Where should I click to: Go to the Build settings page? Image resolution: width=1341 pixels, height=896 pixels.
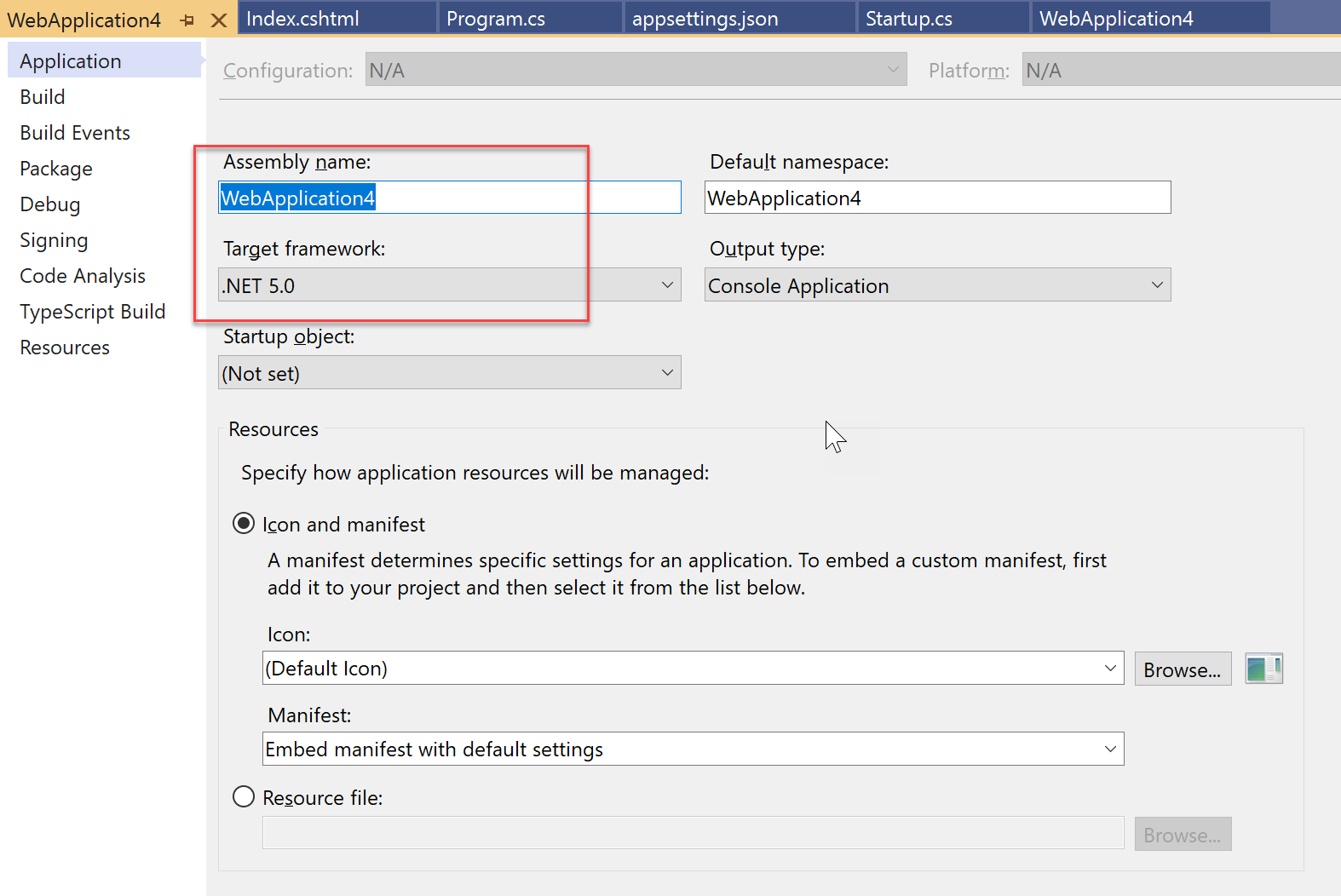(x=43, y=97)
